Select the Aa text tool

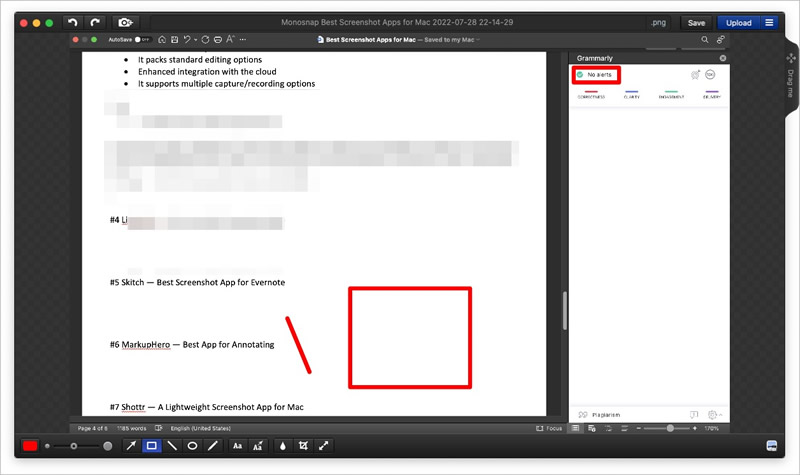click(238, 446)
